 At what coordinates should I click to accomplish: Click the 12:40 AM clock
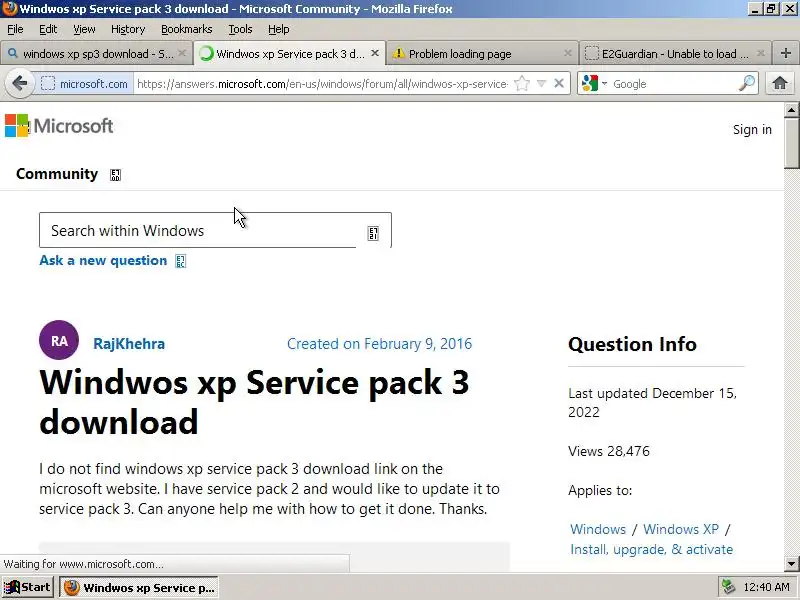pyautogui.click(x=766, y=588)
